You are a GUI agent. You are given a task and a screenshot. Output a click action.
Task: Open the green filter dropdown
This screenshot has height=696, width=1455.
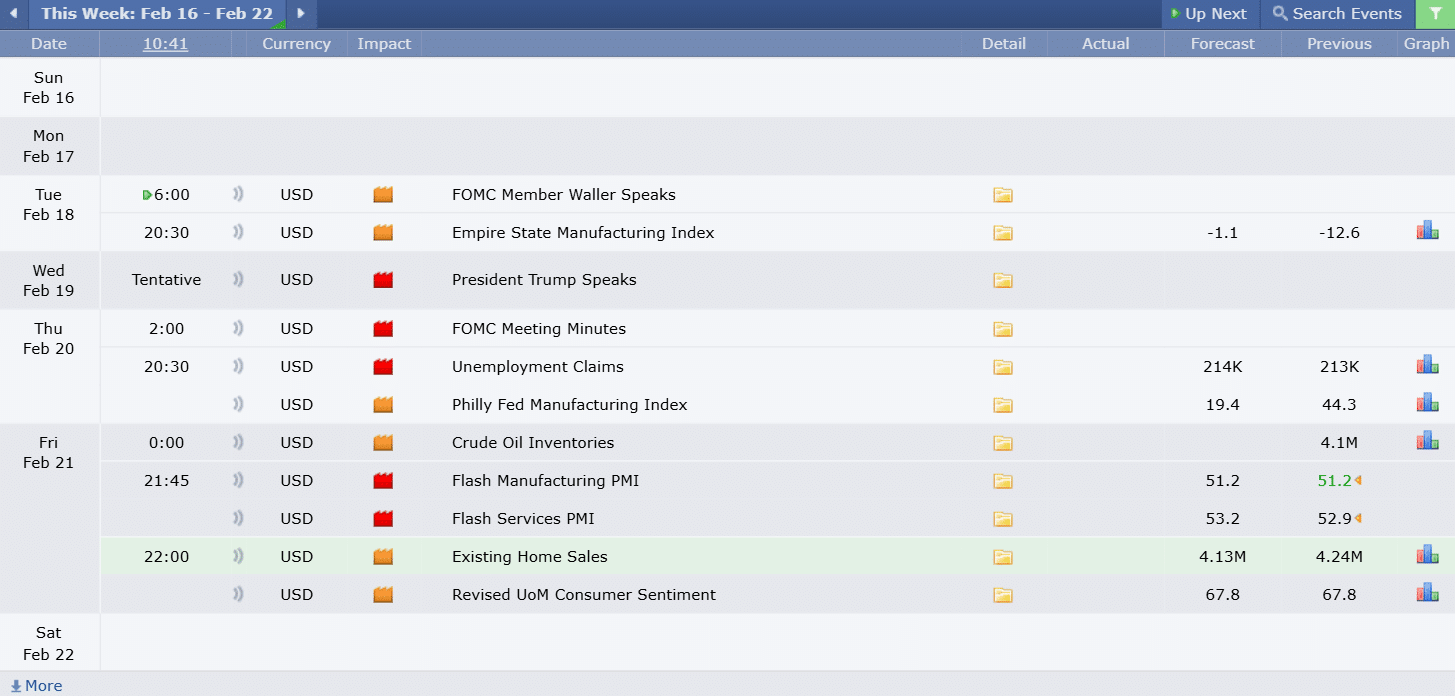point(1435,14)
